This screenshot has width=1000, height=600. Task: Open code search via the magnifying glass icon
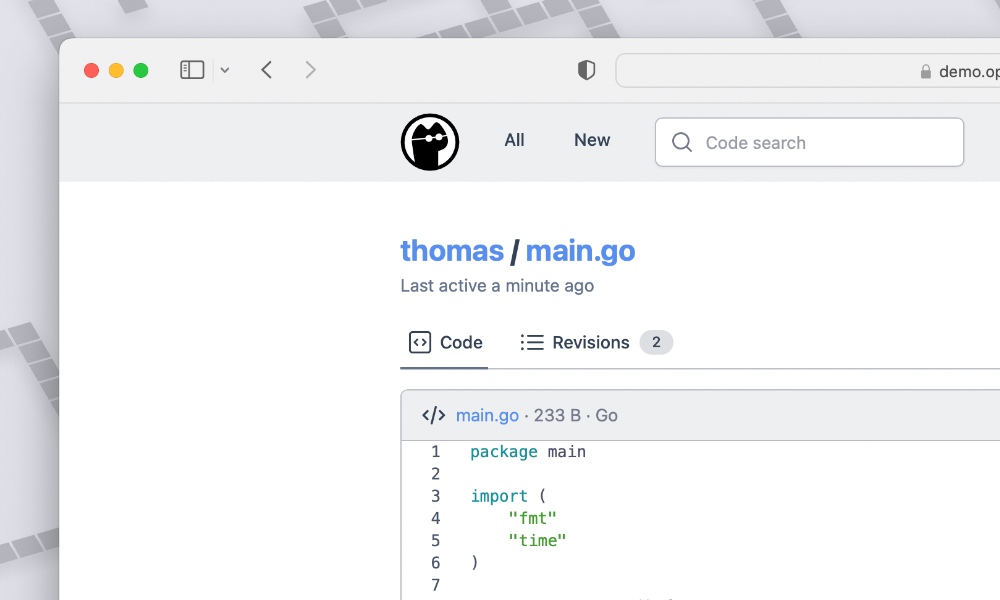[x=681, y=142]
